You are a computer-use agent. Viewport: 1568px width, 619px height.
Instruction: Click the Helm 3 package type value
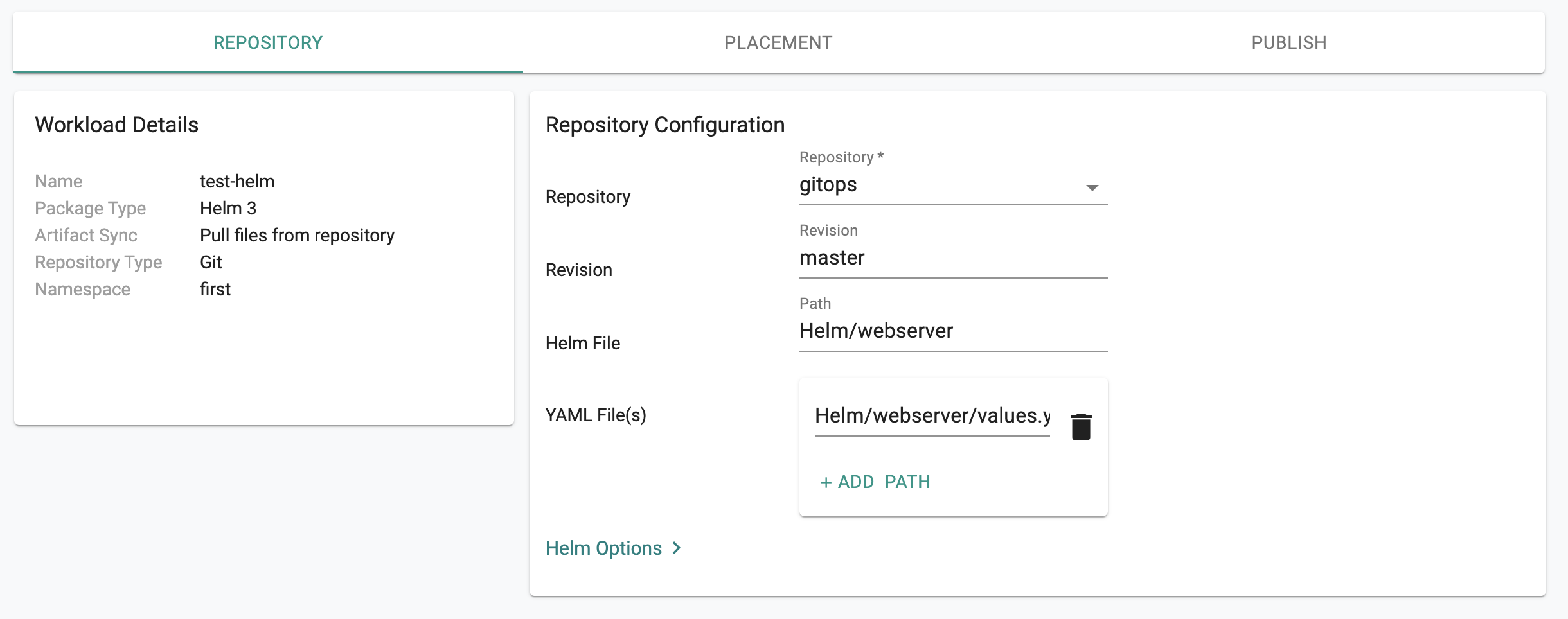pyautogui.click(x=228, y=209)
